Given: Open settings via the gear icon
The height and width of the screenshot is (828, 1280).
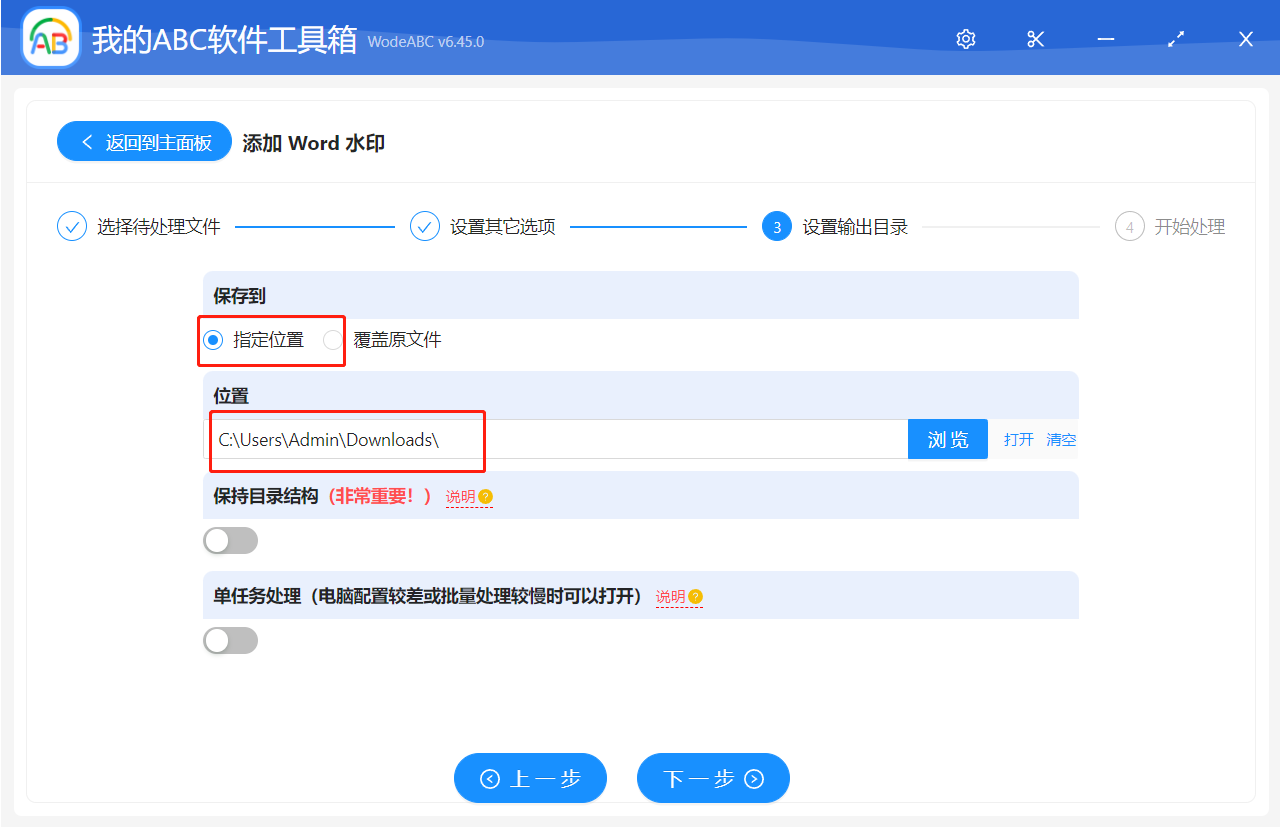Looking at the screenshot, I should tap(964, 38).
